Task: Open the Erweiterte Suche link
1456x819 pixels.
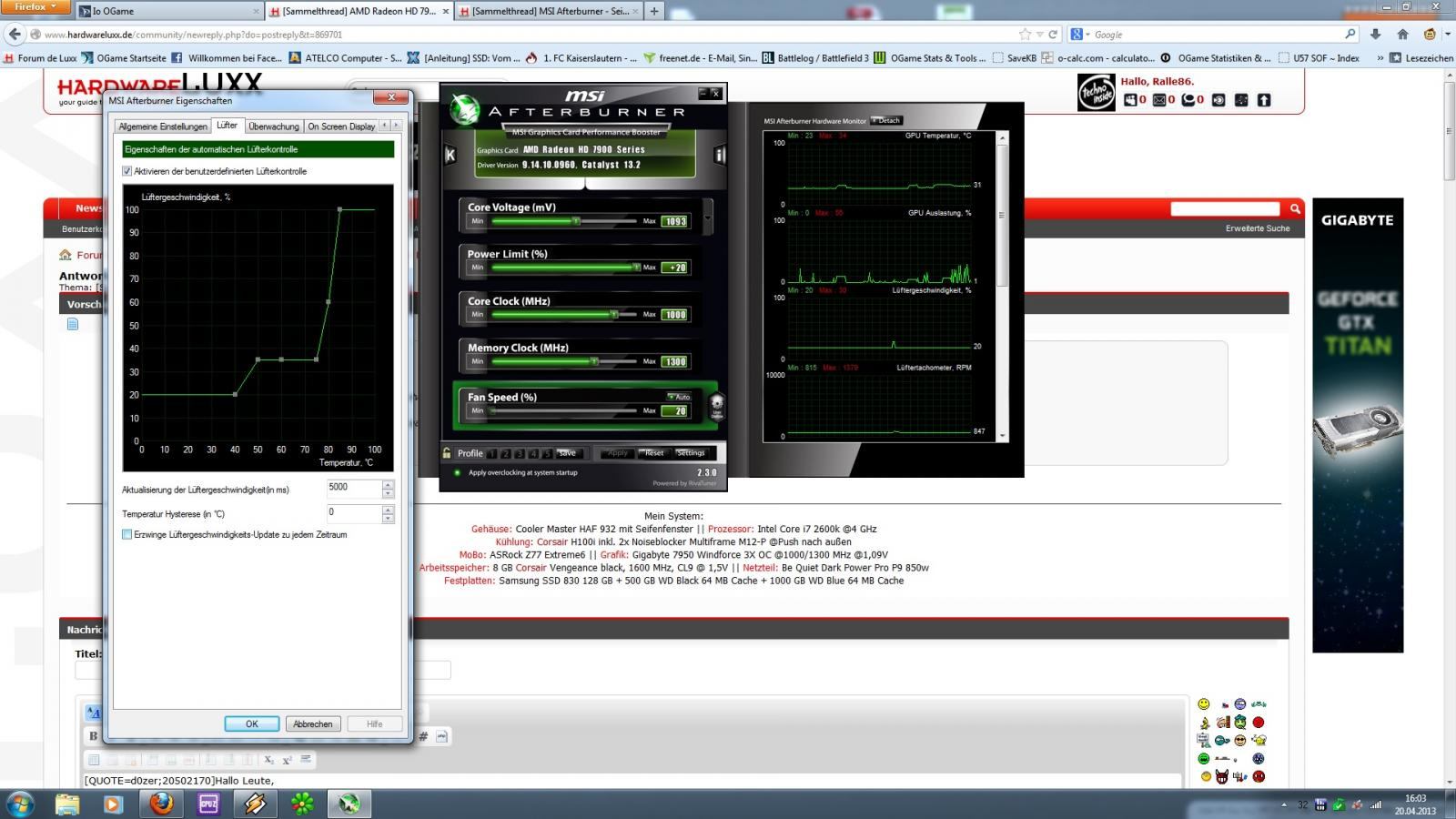Action: tap(1258, 228)
